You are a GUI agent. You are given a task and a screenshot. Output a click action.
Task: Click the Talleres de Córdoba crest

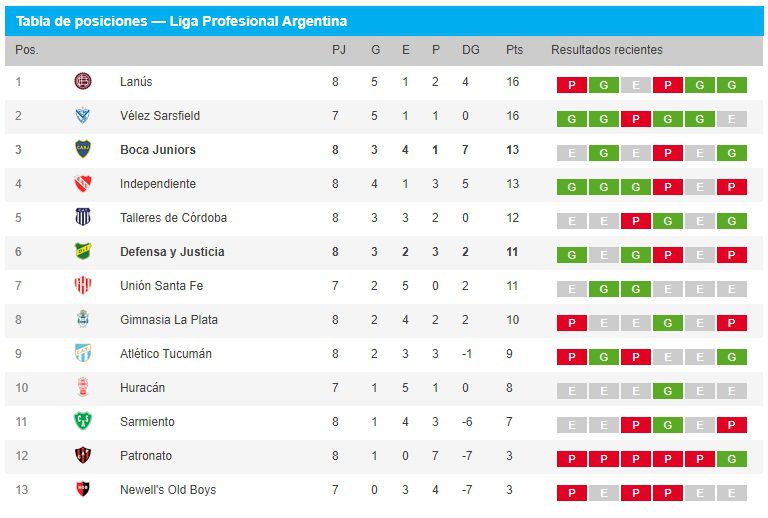click(83, 217)
